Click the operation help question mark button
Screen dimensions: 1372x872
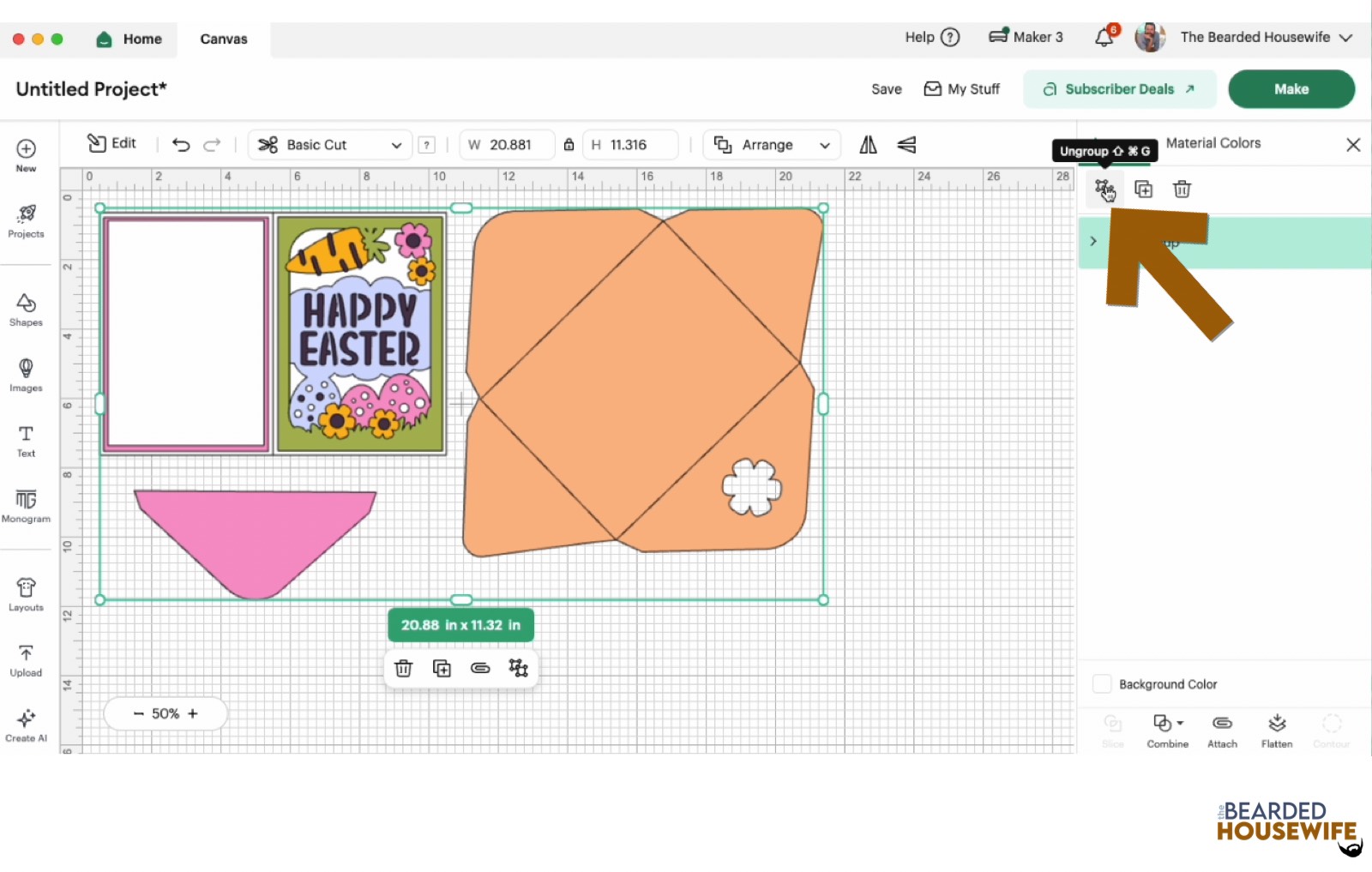(426, 145)
